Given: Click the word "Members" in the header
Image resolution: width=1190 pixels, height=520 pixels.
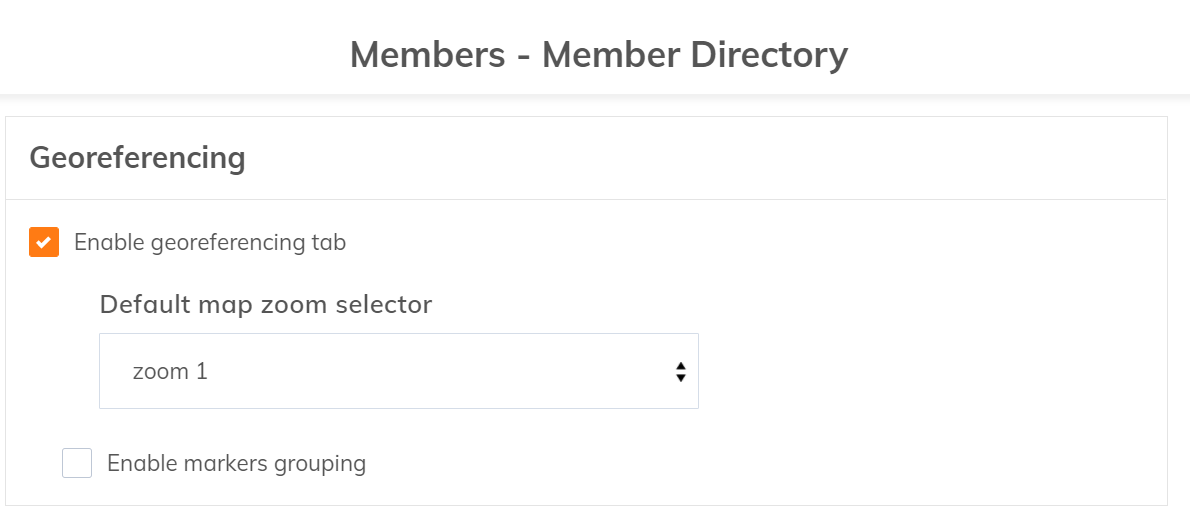Looking at the screenshot, I should click(427, 54).
